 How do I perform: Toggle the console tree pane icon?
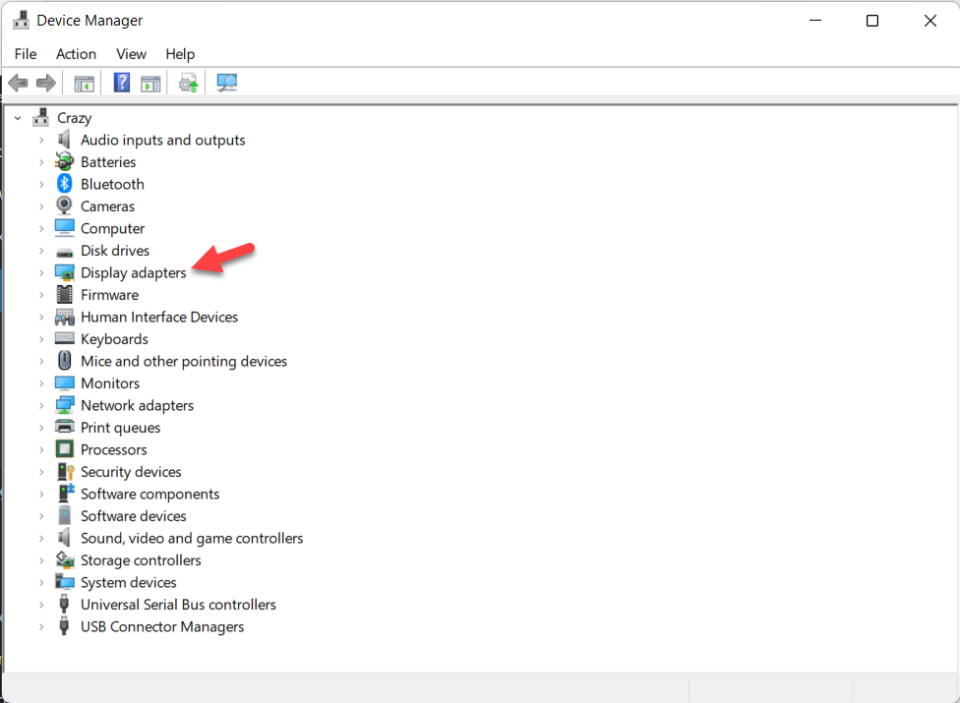84,82
